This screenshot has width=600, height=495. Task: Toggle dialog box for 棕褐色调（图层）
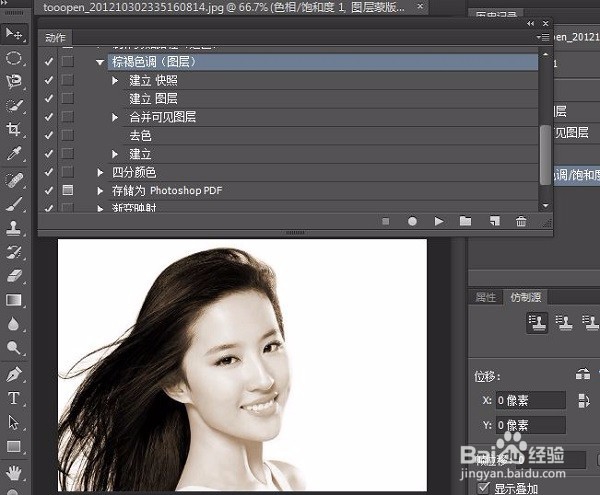pyautogui.click(x=68, y=61)
